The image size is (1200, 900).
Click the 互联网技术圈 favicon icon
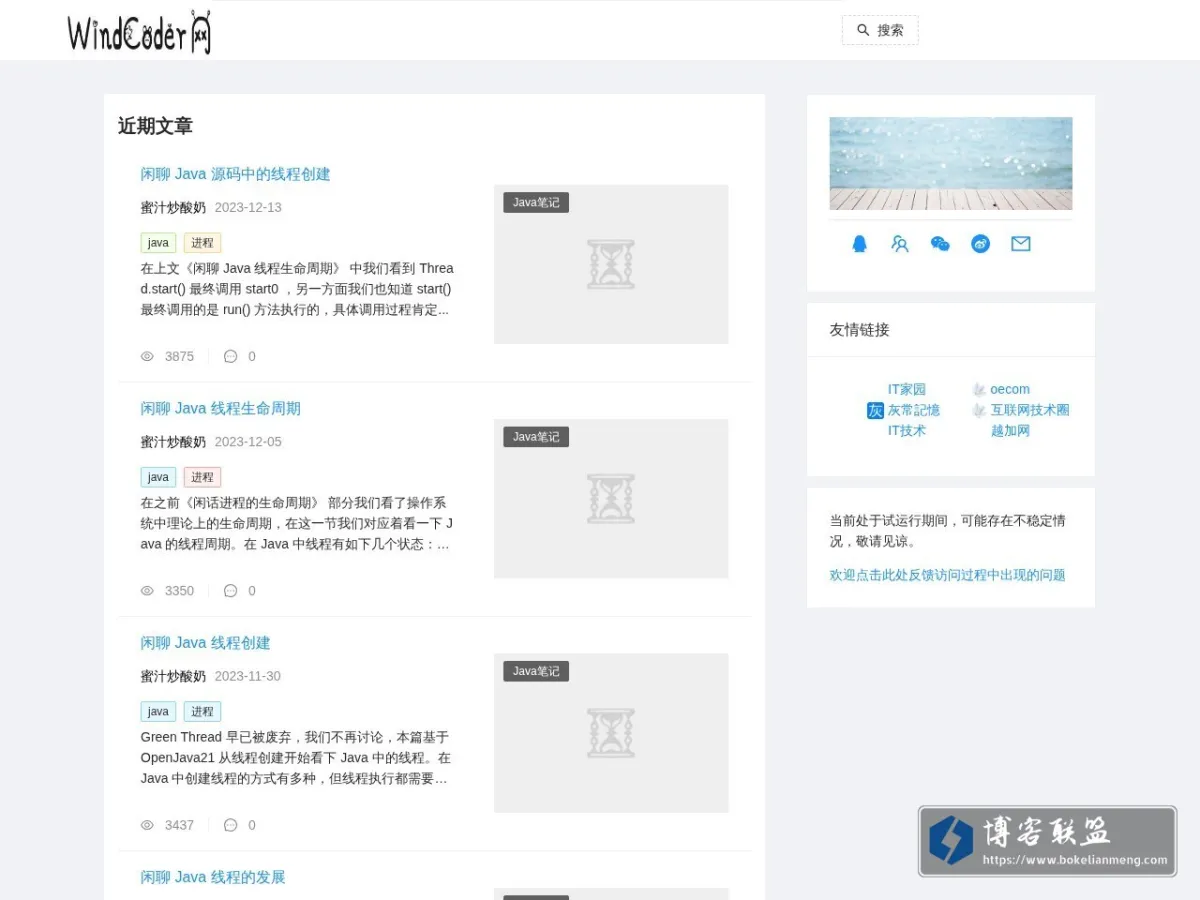tap(979, 410)
